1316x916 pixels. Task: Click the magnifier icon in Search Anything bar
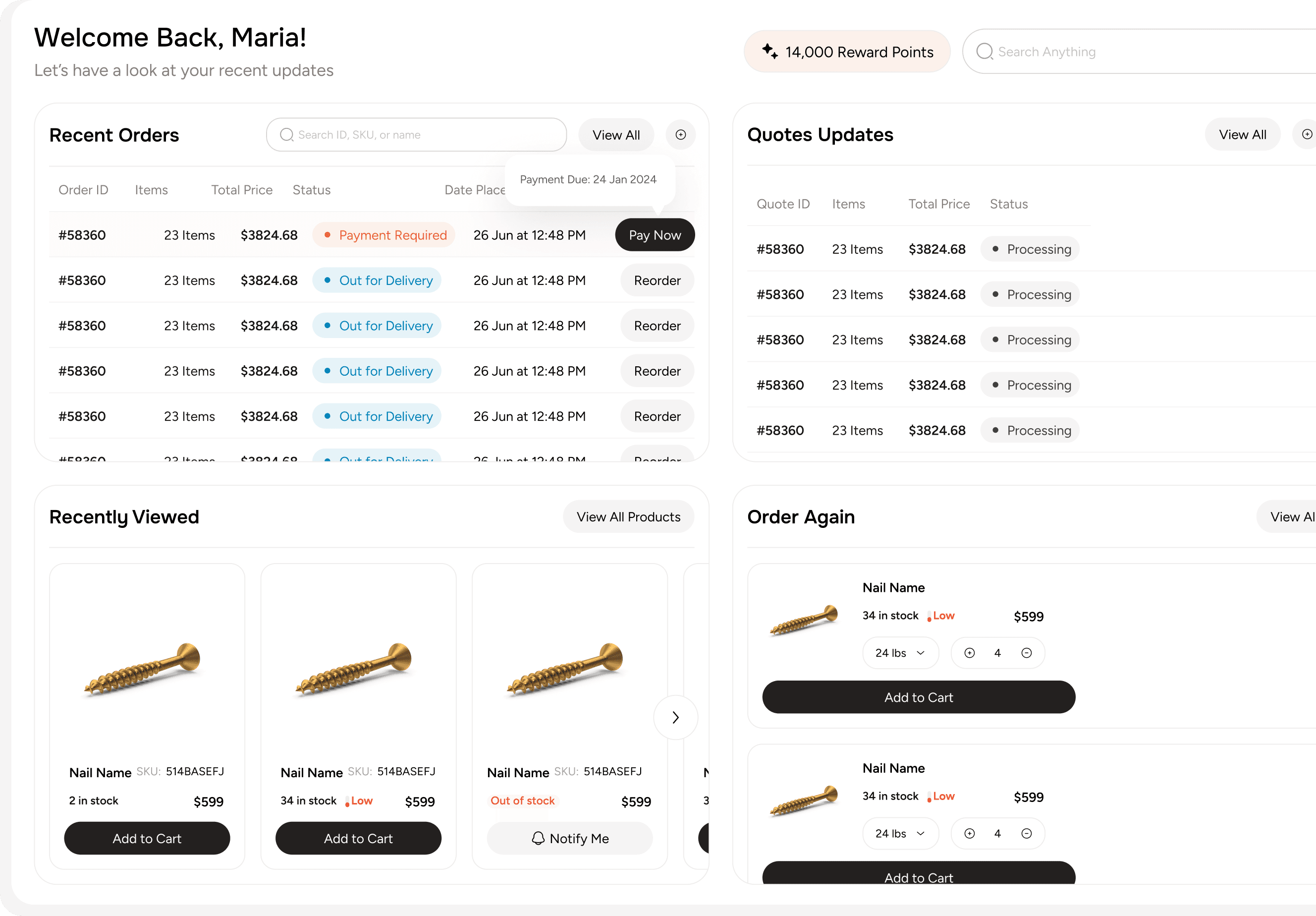click(984, 51)
